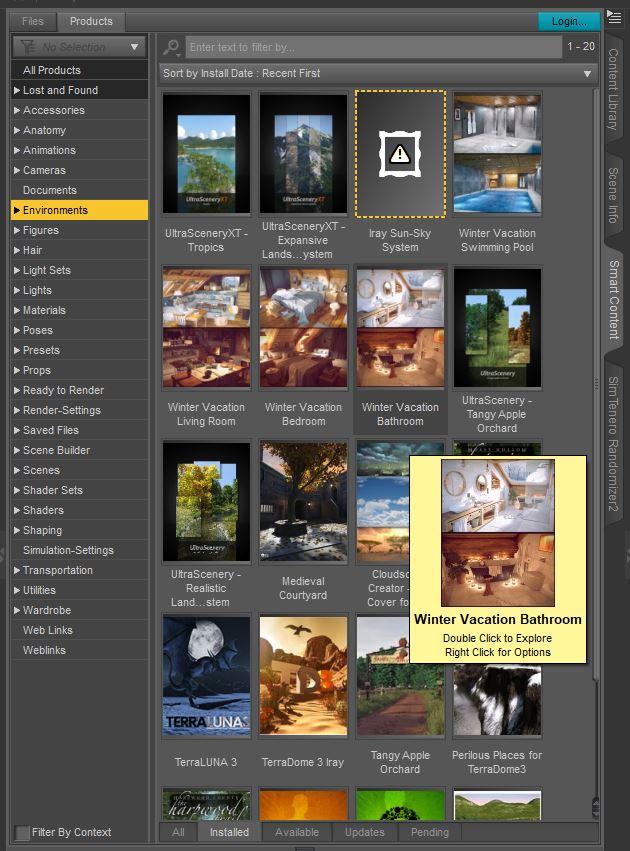Expand the Wardrobe category arrow

17,610
